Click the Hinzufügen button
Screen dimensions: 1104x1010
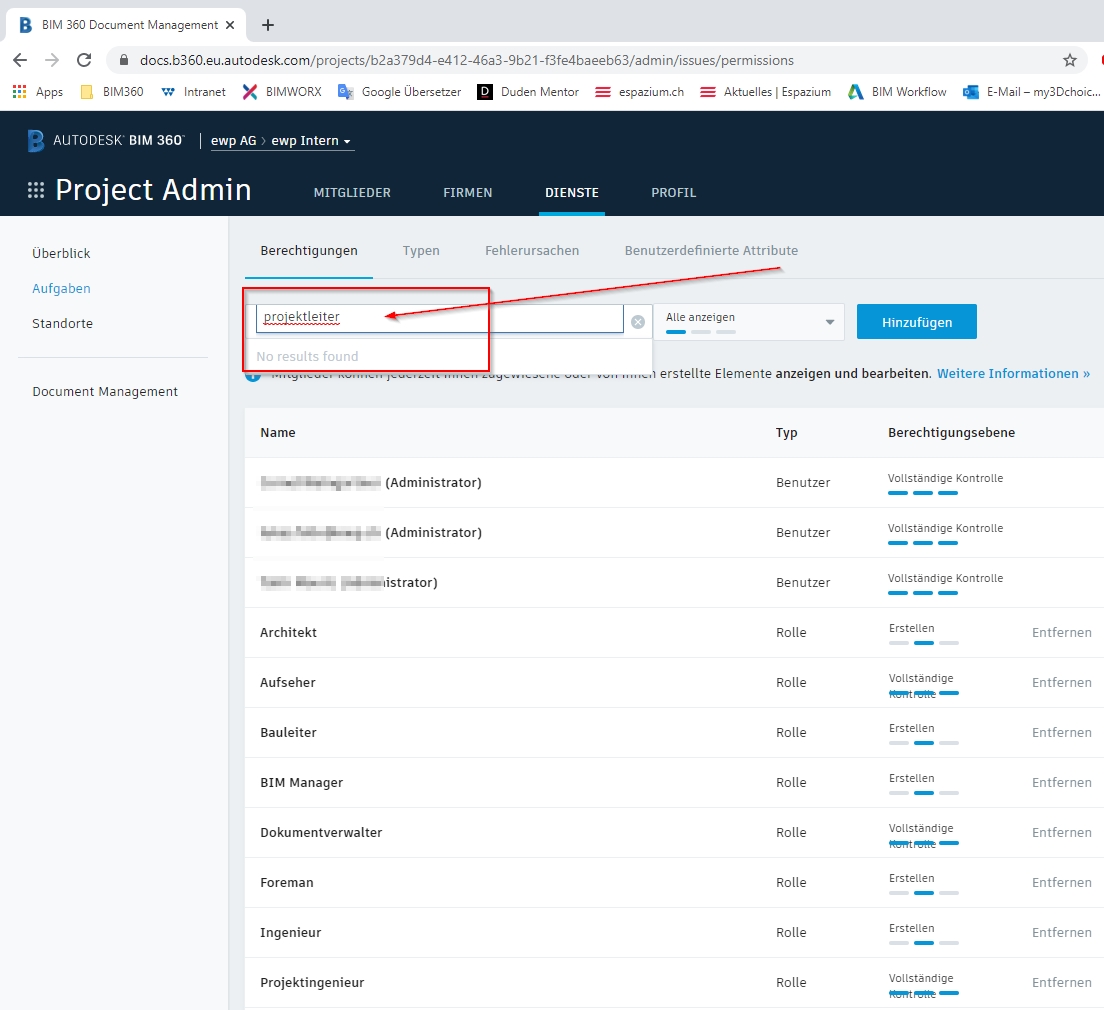click(x=917, y=322)
